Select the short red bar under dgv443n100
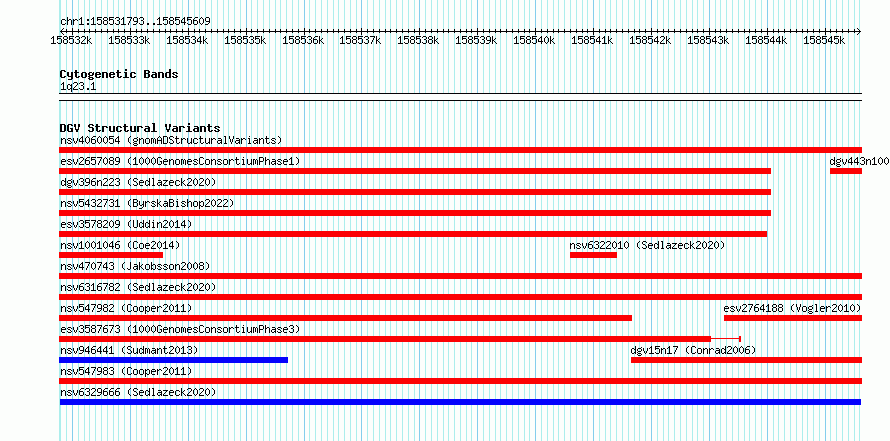This screenshot has height=441, width=890. pos(846,171)
